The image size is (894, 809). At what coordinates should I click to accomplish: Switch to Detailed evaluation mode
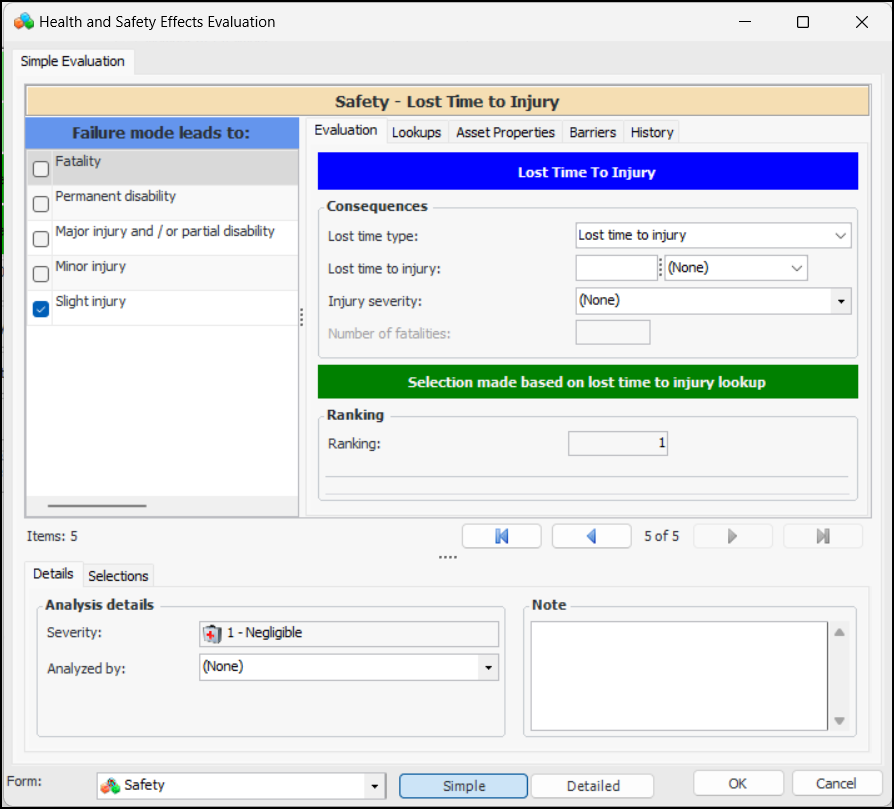pyautogui.click(x=592, y=786)
